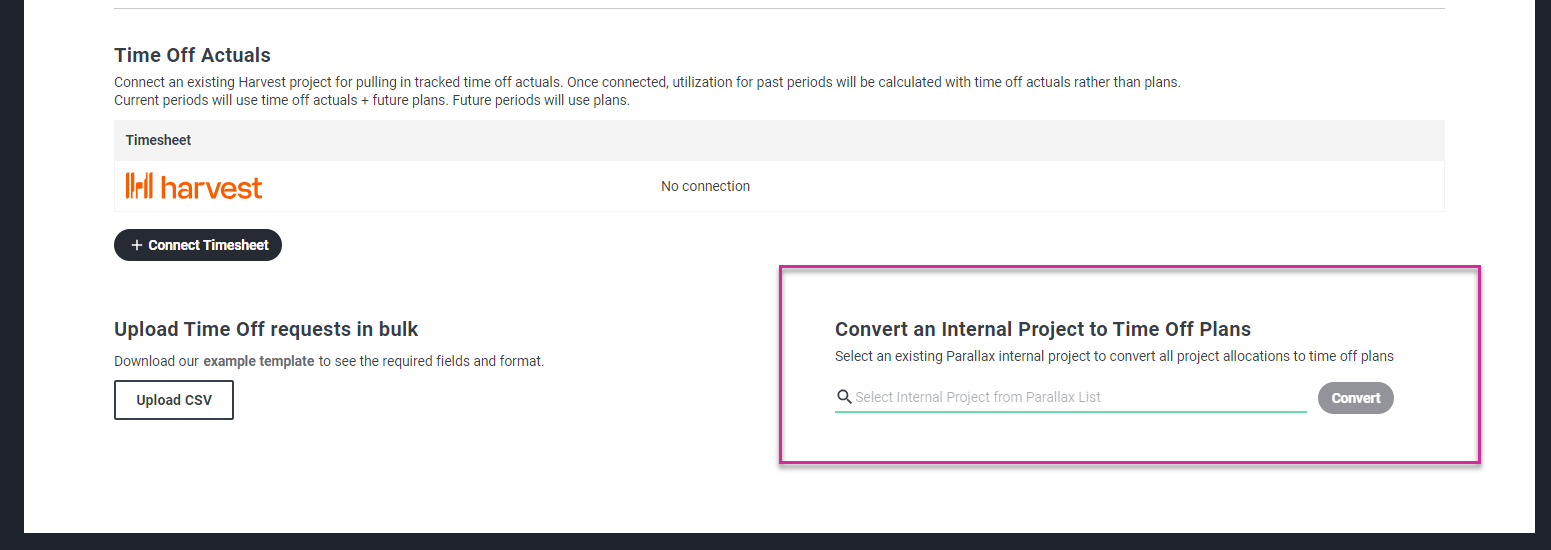Select the No connection status text

pos(705,186)
